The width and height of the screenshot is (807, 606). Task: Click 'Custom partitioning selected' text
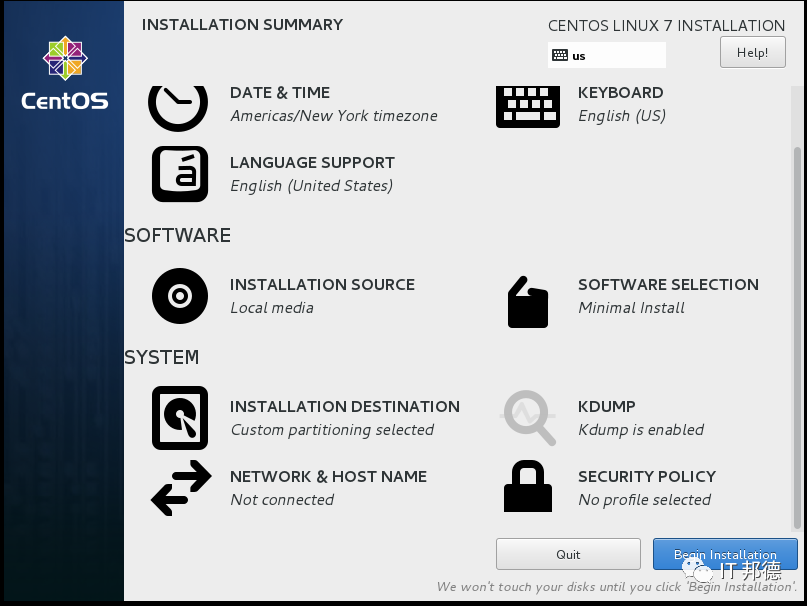coord(332,430)
